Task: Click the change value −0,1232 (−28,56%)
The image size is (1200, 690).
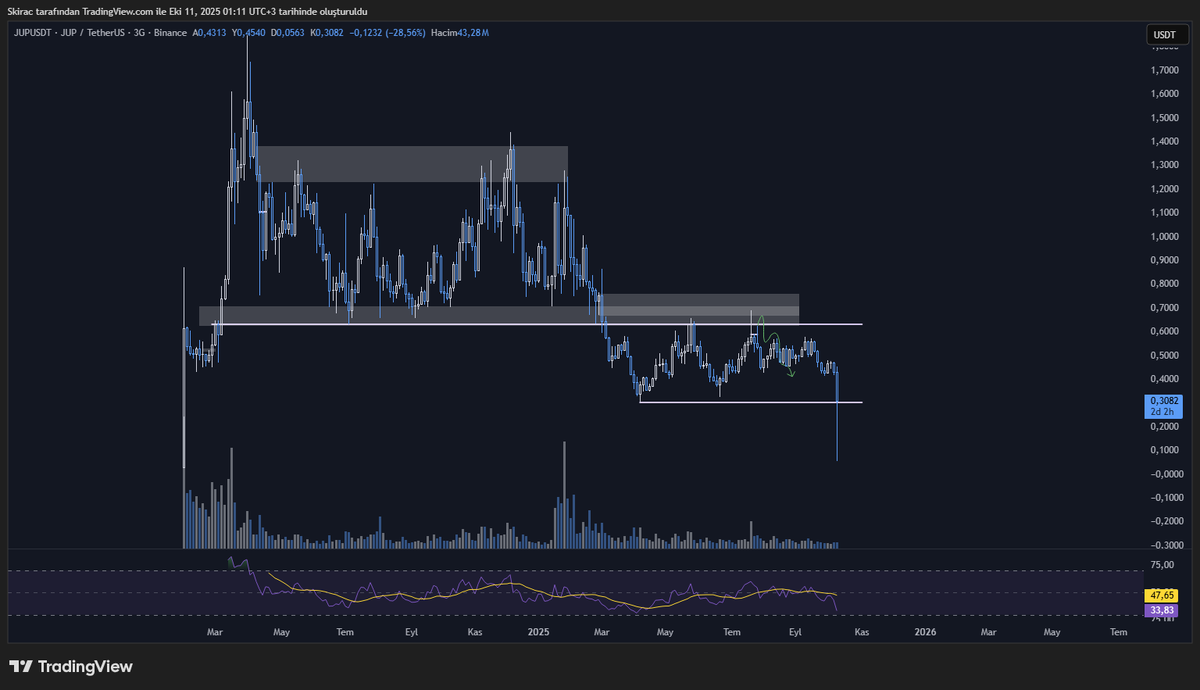Action: pyautogui.click(x=387, y=33)
